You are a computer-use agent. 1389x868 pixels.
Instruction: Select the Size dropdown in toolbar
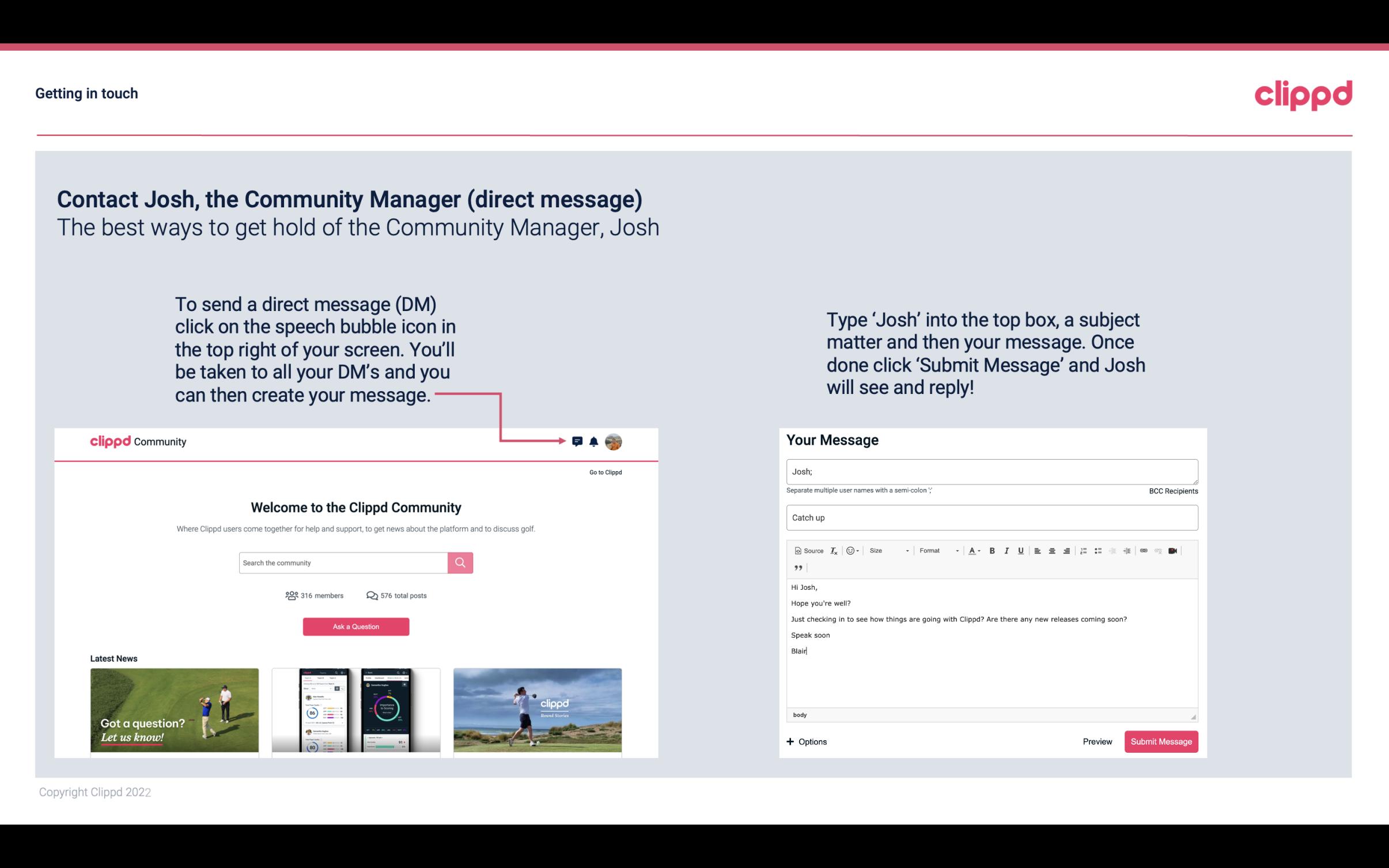point(886,550)
